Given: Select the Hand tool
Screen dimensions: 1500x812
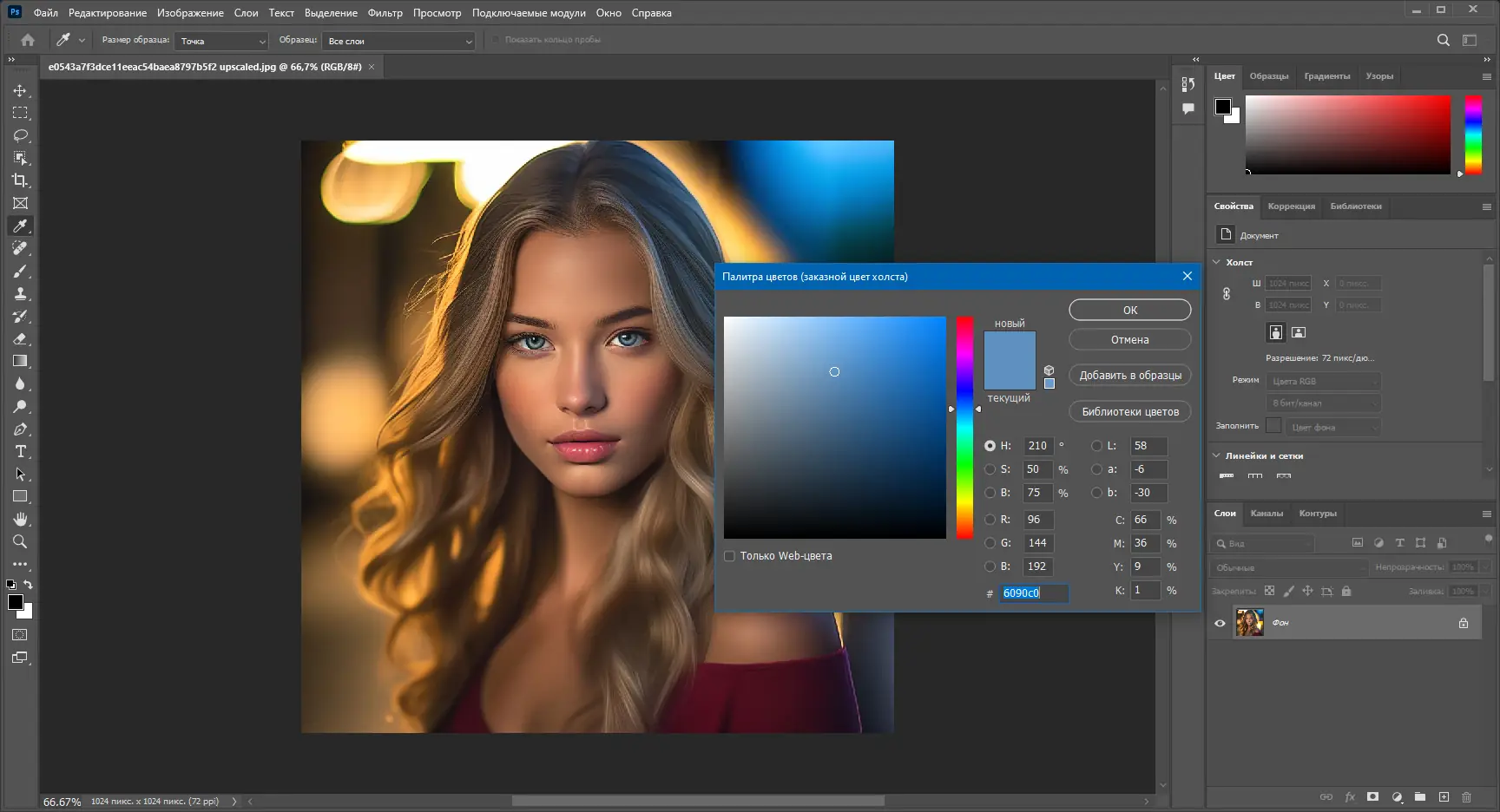Looking at the screenshot, I should pyautogui.click(x=20, y=519).
